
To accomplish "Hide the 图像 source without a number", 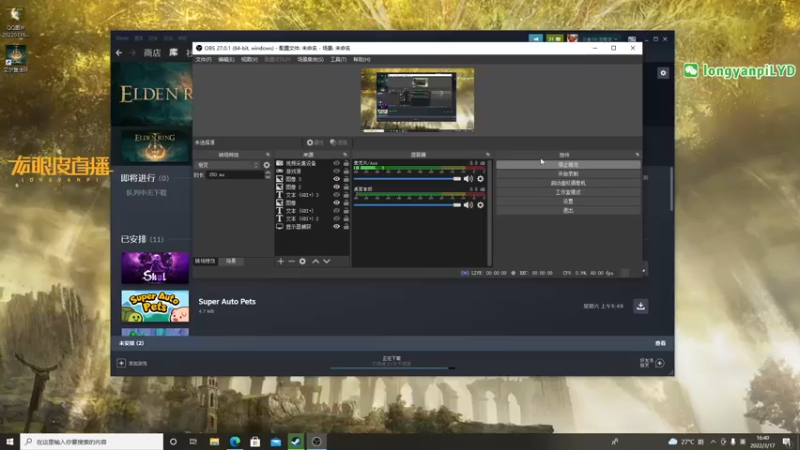I will (336, 203).
